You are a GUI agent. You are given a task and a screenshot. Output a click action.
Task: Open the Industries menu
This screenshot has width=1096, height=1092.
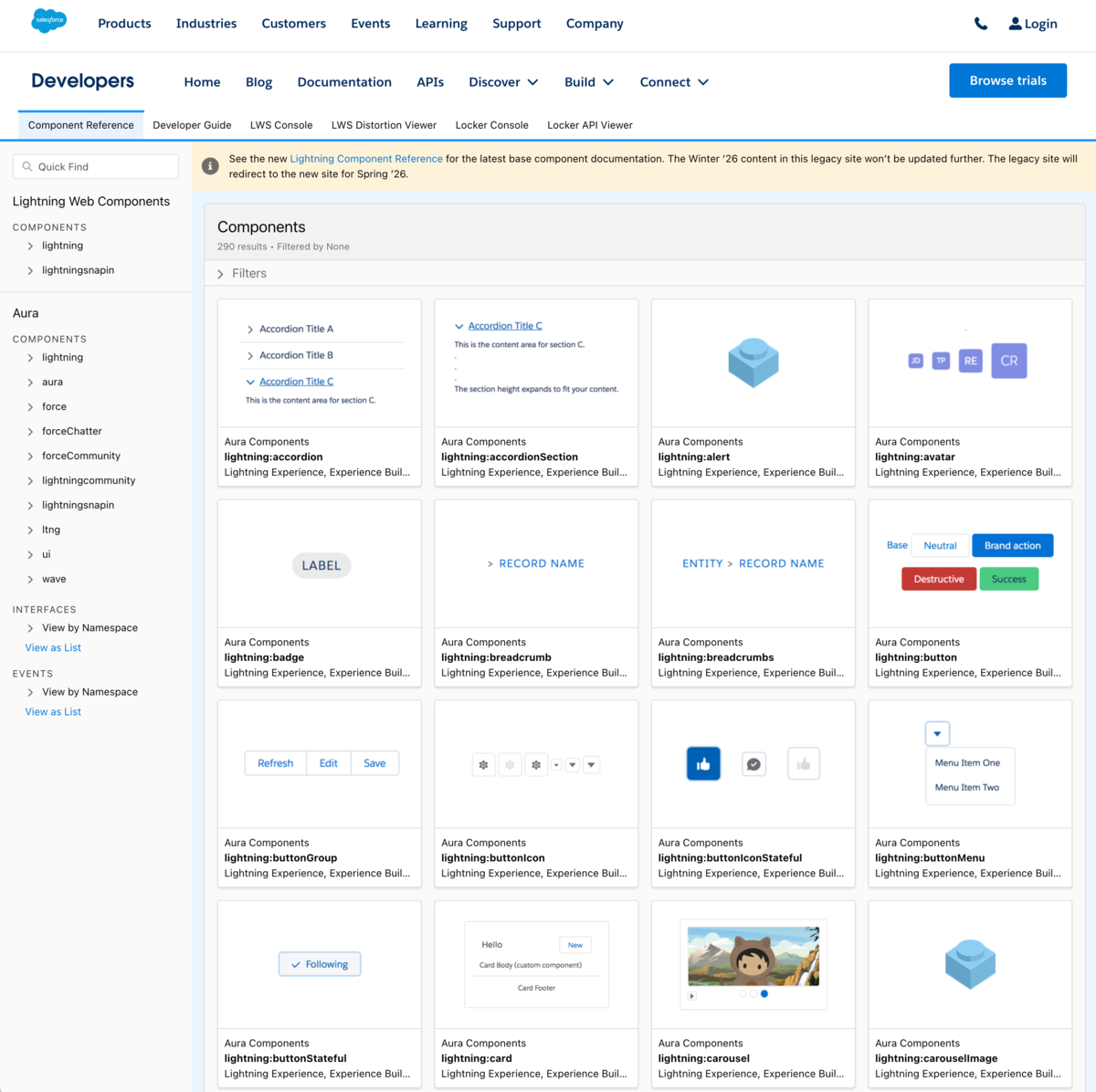tap(206, 24)
